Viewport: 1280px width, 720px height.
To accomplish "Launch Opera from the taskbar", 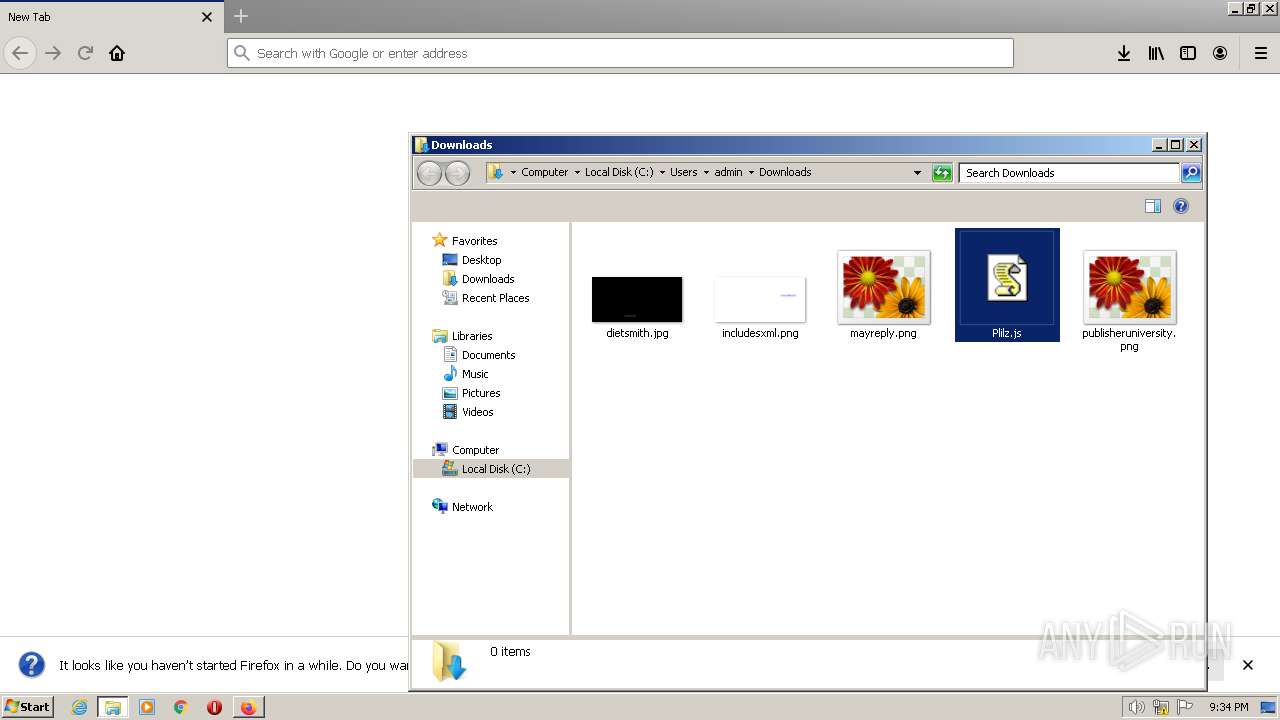I will coord(214,707).
